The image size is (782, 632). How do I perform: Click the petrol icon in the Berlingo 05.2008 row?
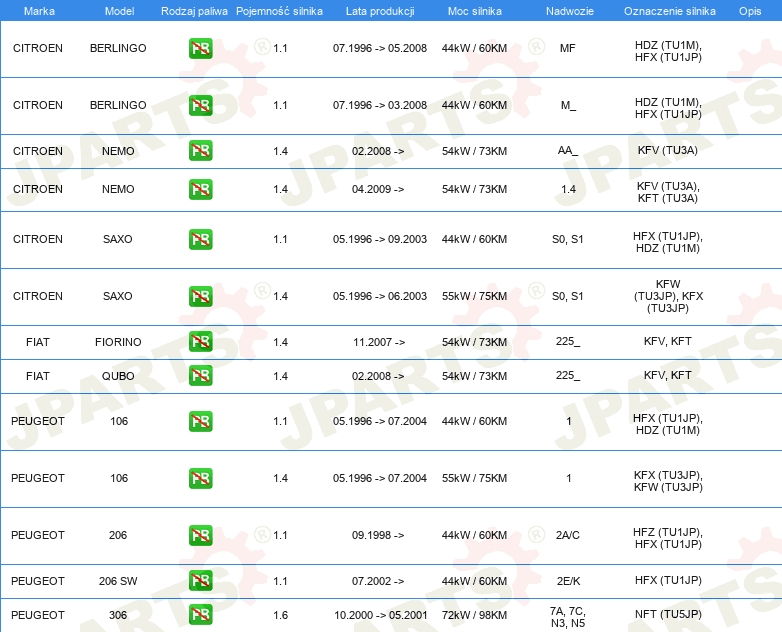click(200, 48)
